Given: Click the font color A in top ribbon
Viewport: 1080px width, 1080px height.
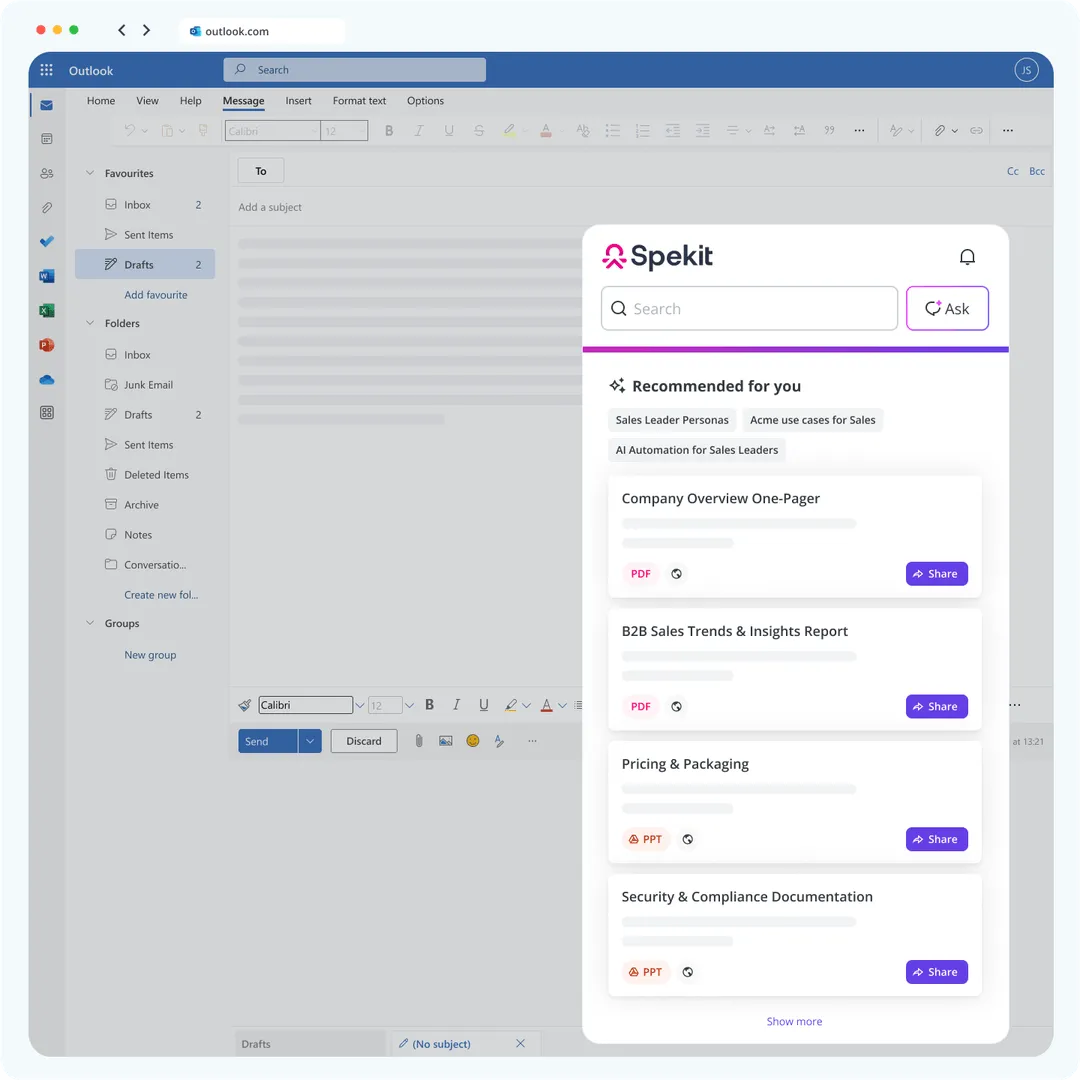Looking at the screenshot, I should coord(546,131).
